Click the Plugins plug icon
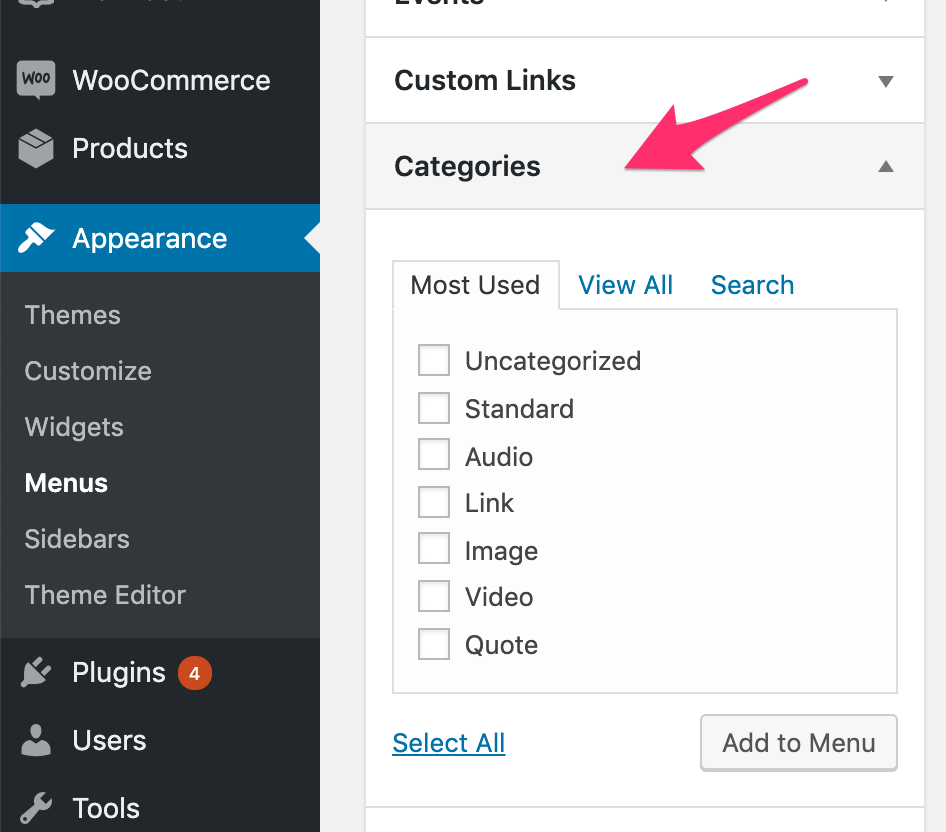Image resolution: width=946 pixels, height=832 pixels. 36,673
